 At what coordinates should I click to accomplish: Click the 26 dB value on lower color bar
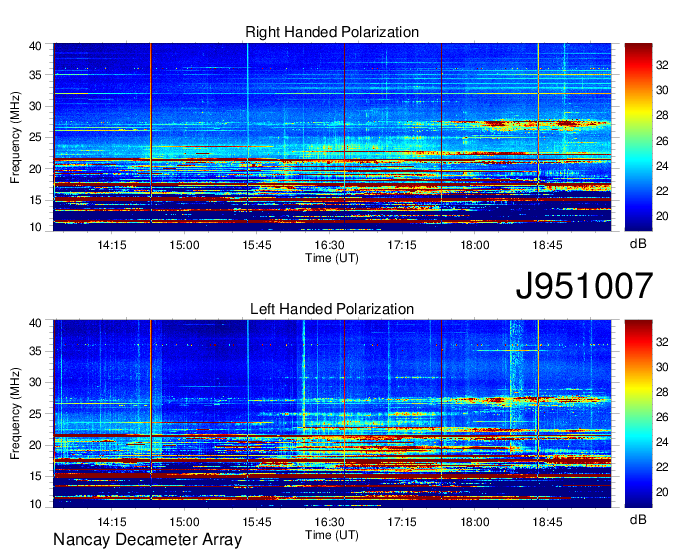click(662, 417)
